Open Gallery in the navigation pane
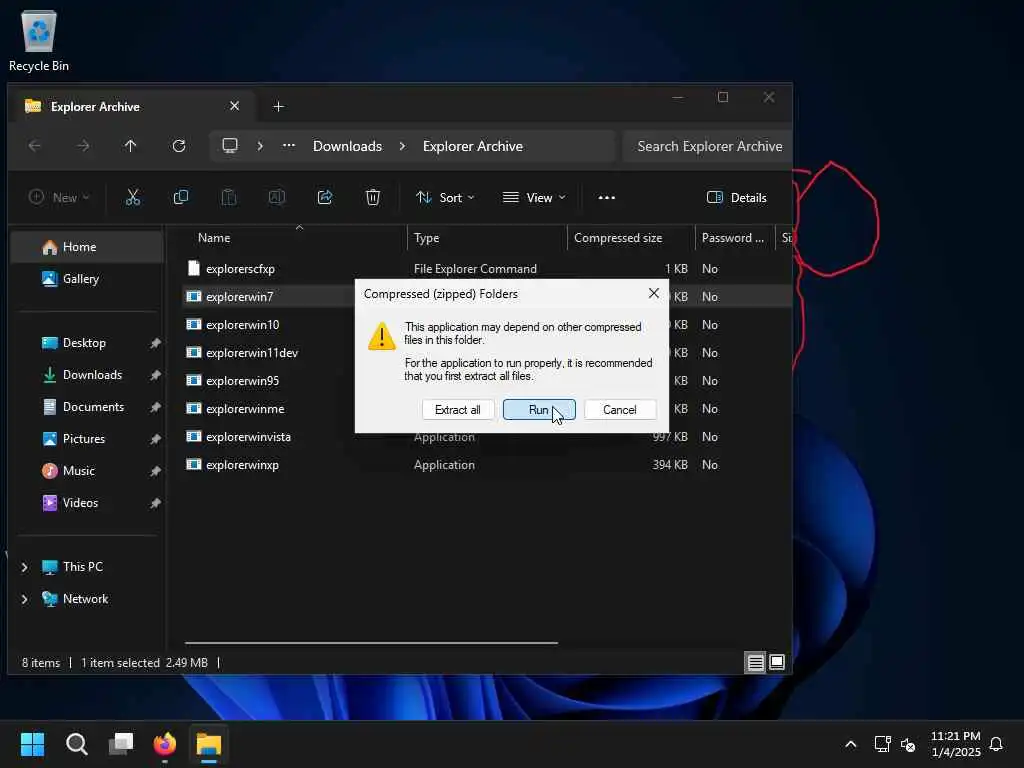The width and height of the screenshot is (1024, 768). pyautogui.click(x=87, y=279)
